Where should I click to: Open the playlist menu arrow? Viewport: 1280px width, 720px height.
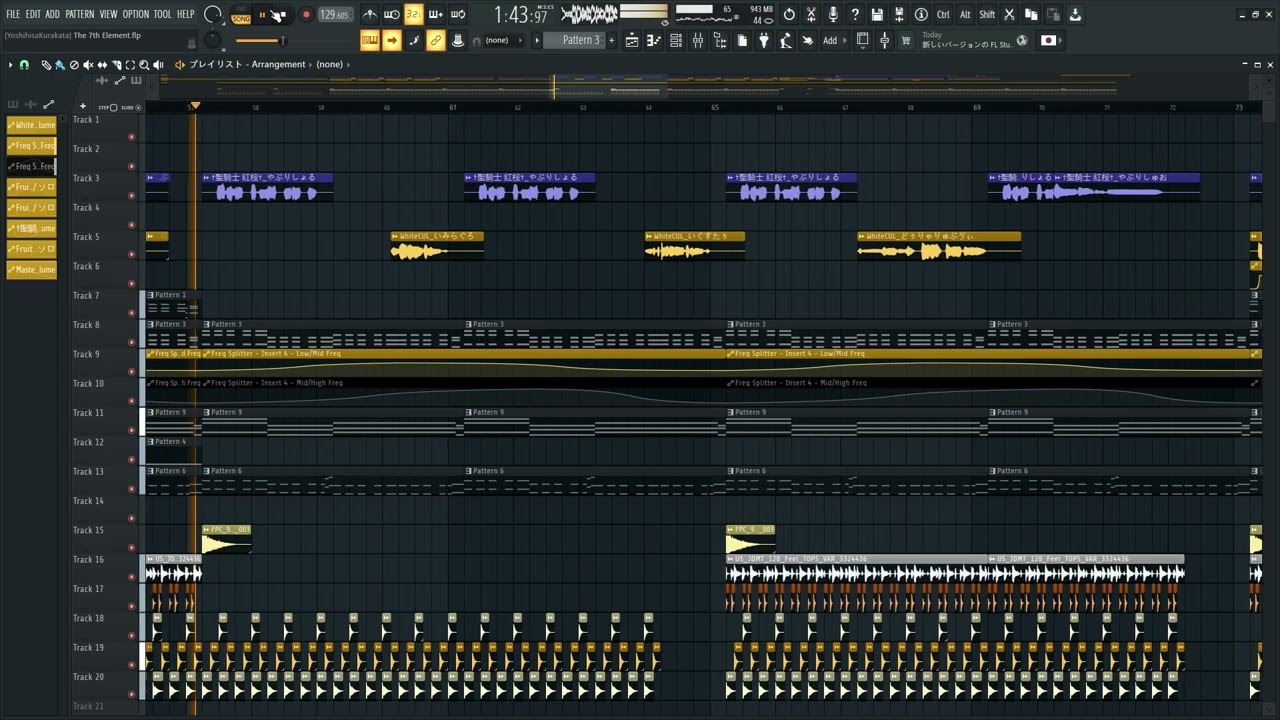click(10, 64)
